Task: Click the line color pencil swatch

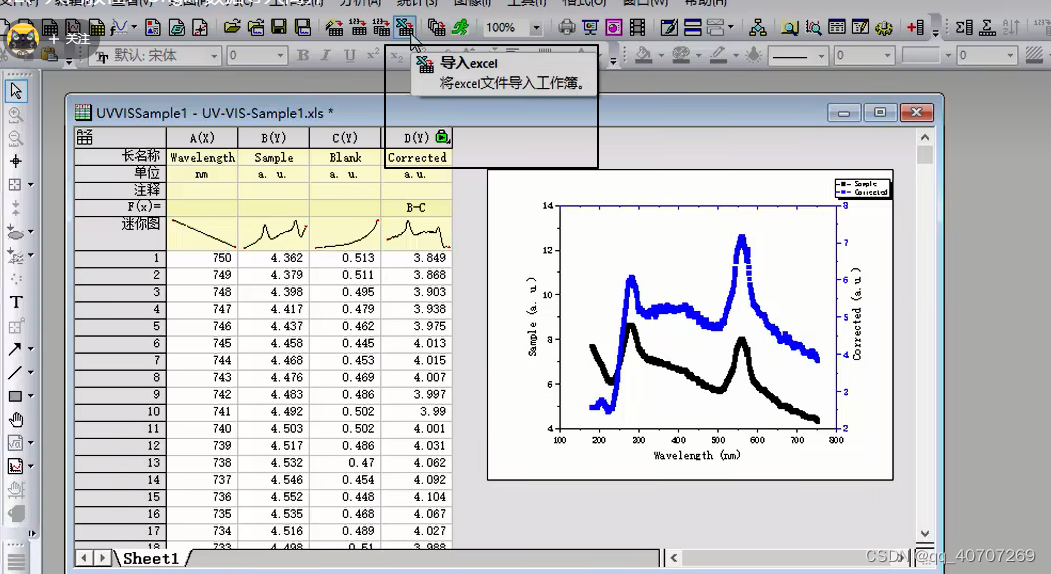Action: tap(719, 56)
